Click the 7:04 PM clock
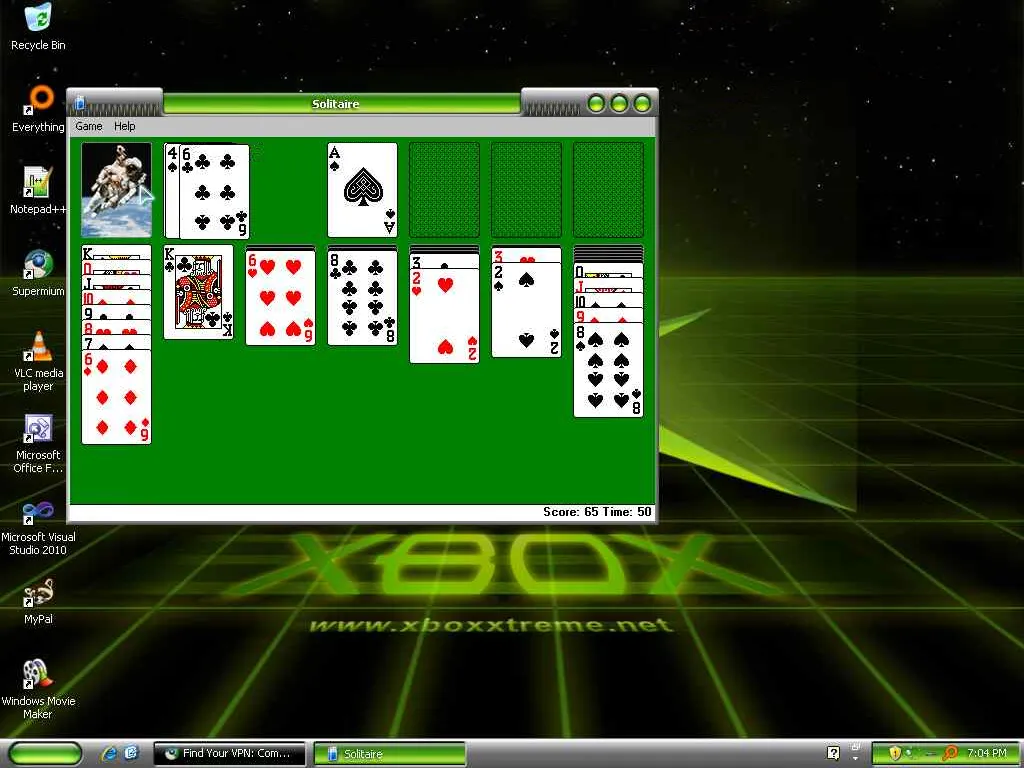 click(x=986, y=753)
